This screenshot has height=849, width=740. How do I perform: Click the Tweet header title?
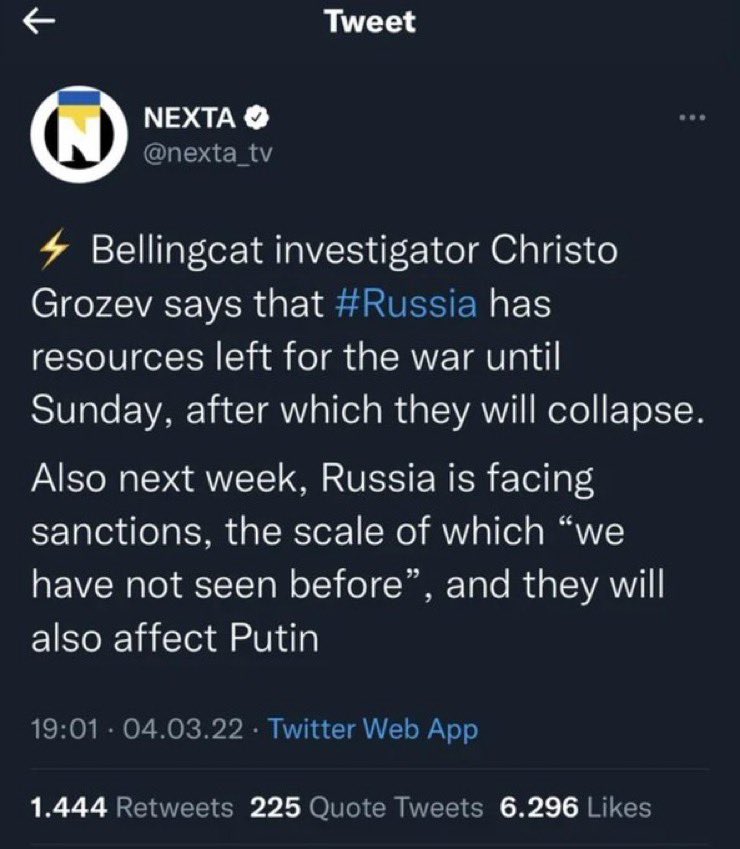371,22
